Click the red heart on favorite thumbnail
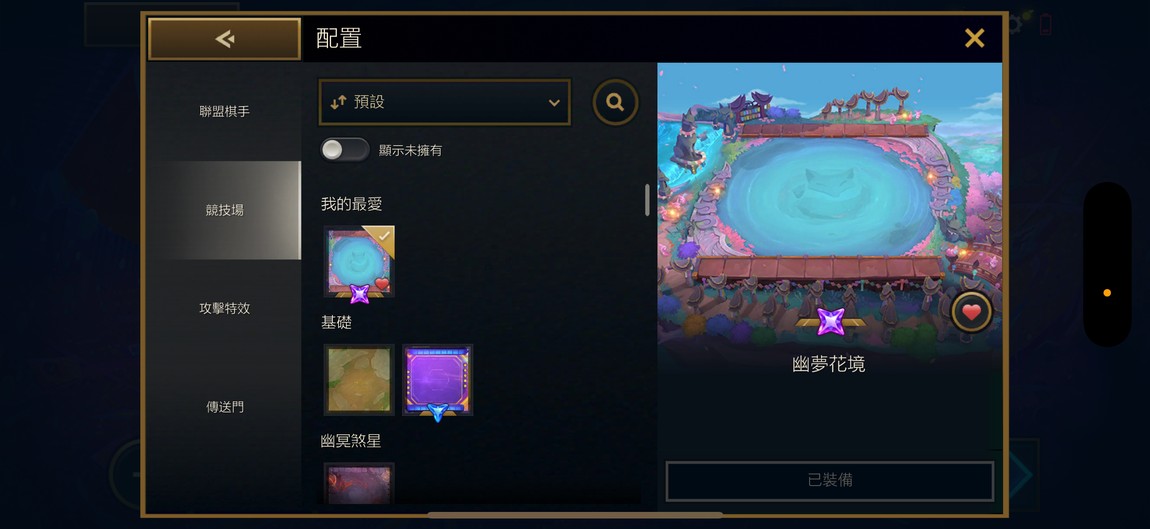 [x=381, y=284]
